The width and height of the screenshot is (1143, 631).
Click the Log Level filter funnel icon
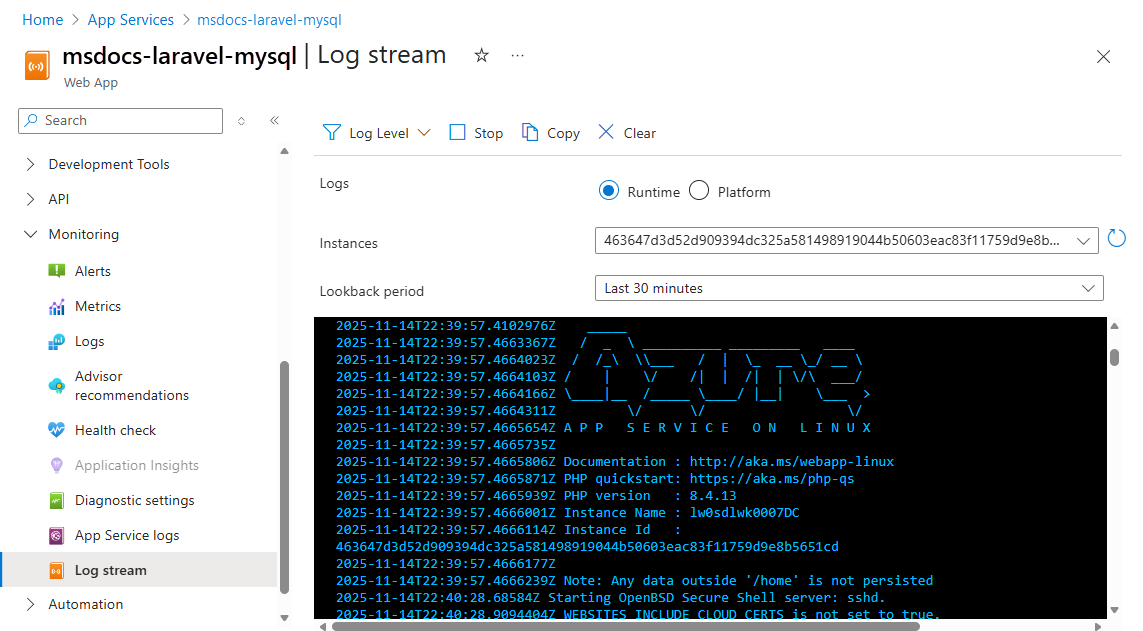[x=332, y=133]
